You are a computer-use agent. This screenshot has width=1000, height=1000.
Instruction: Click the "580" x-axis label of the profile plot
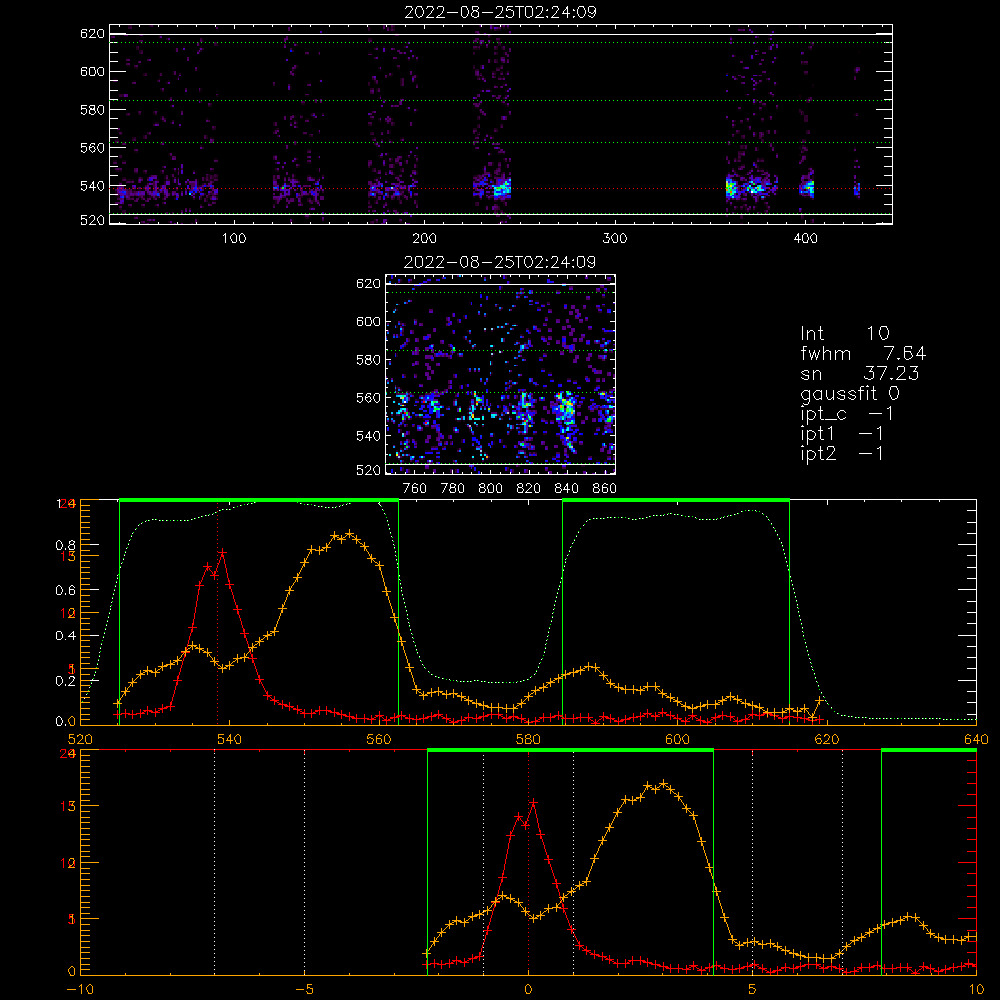pos(528,739)
